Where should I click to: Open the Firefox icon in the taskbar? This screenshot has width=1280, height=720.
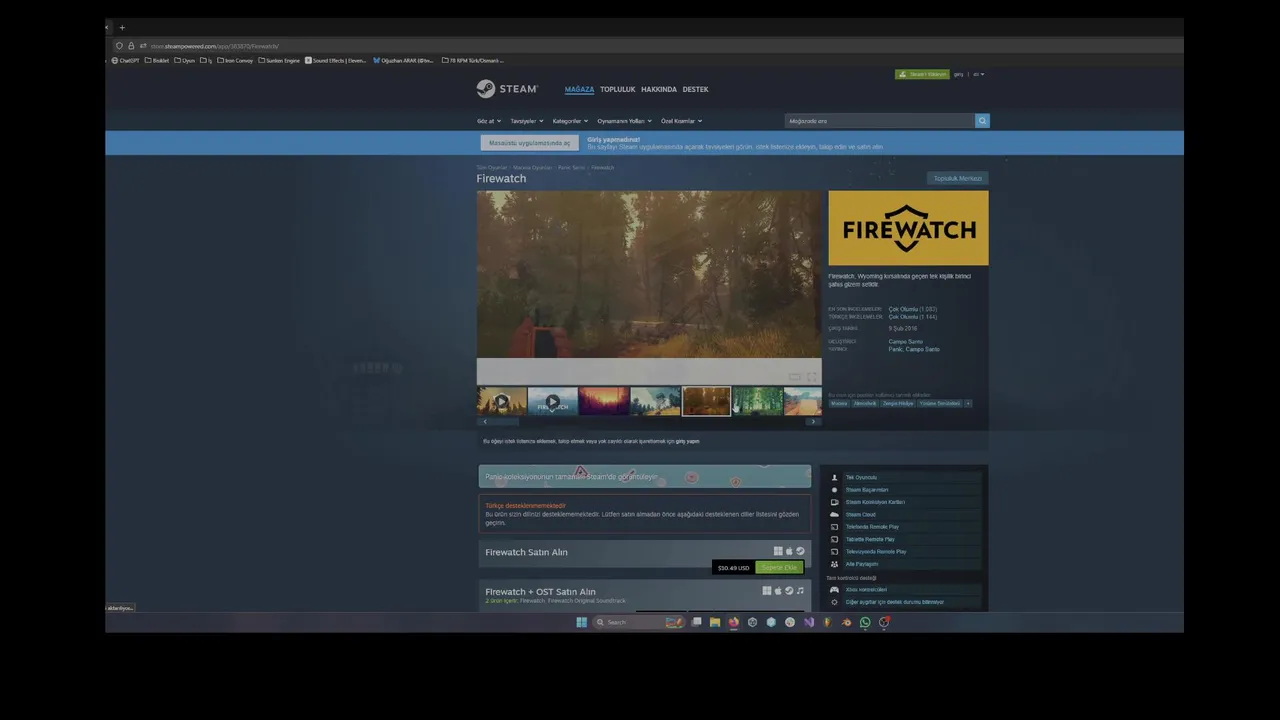click(x=733, y=622)
